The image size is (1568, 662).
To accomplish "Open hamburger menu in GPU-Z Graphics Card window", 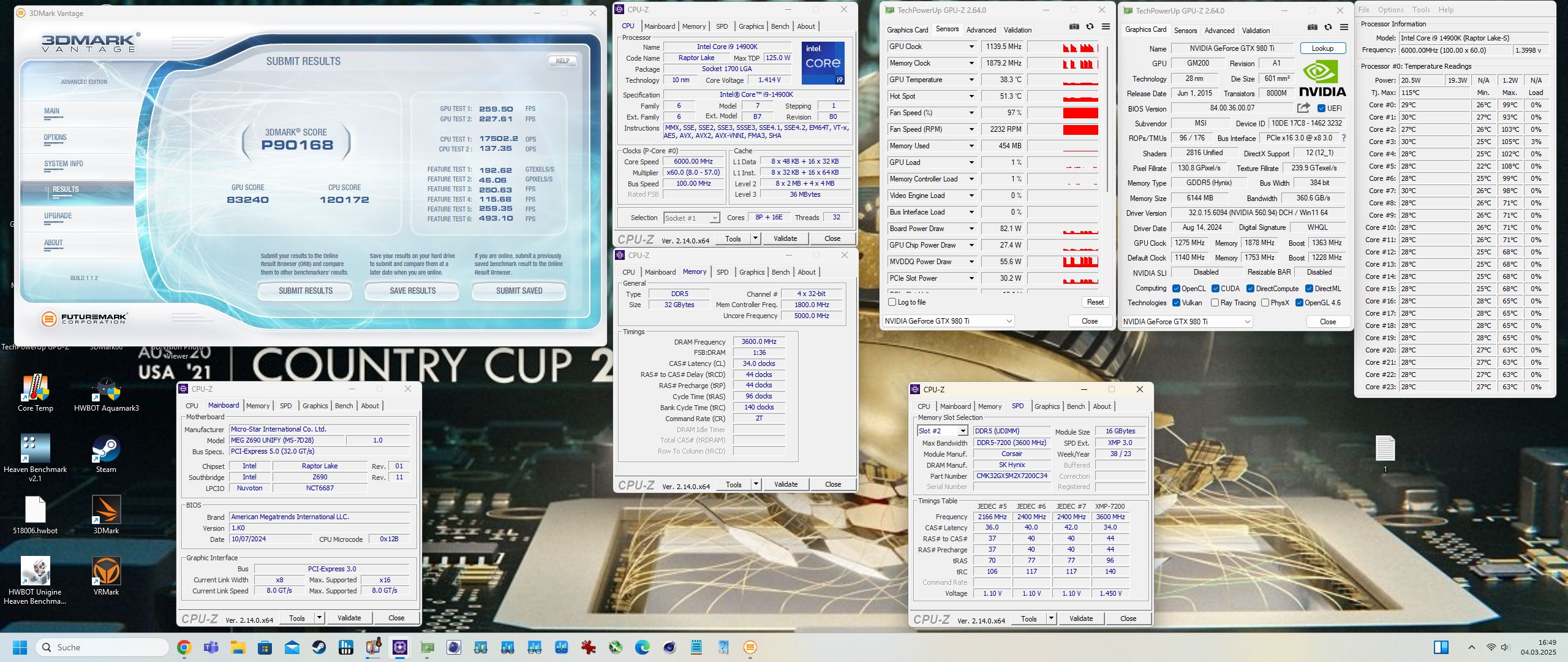I will (1344, 28).
